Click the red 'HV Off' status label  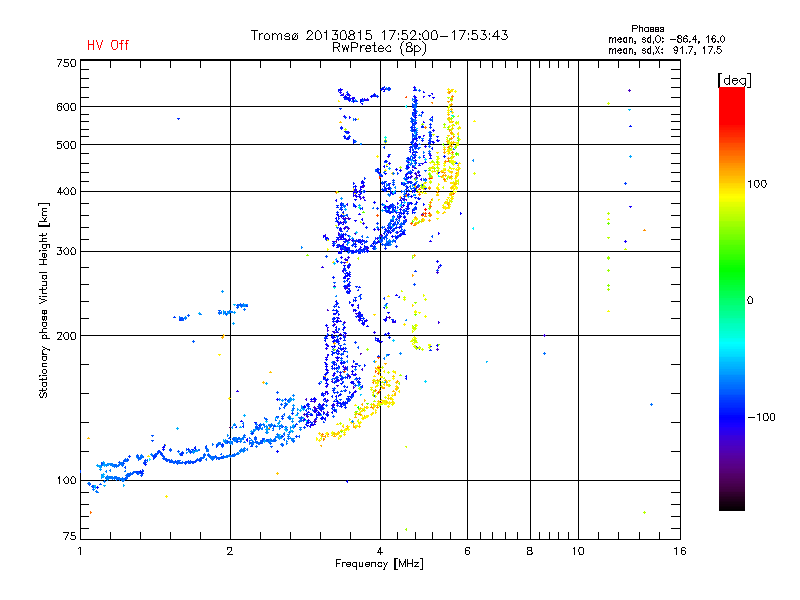point(108,45)
